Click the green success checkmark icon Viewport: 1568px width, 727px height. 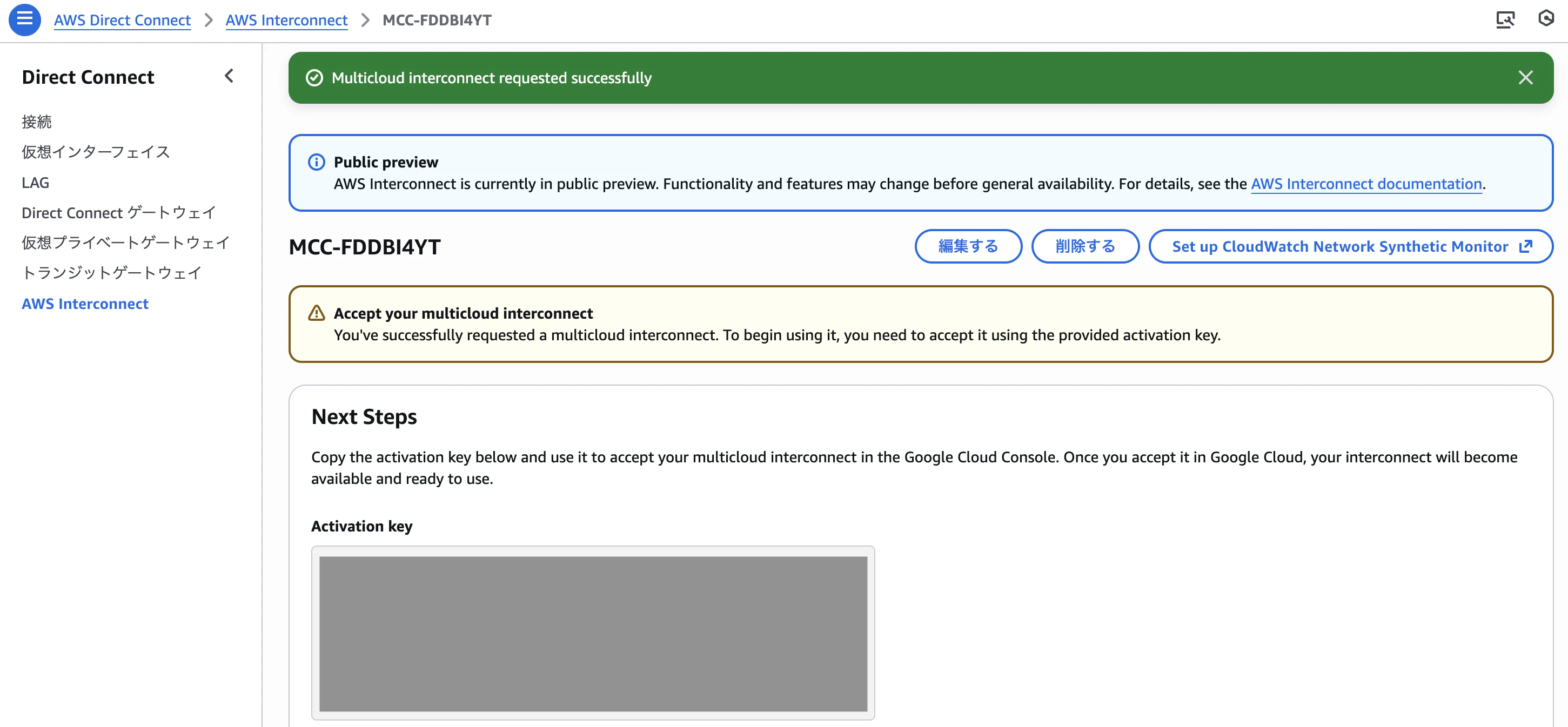click(x=314, y=78)
